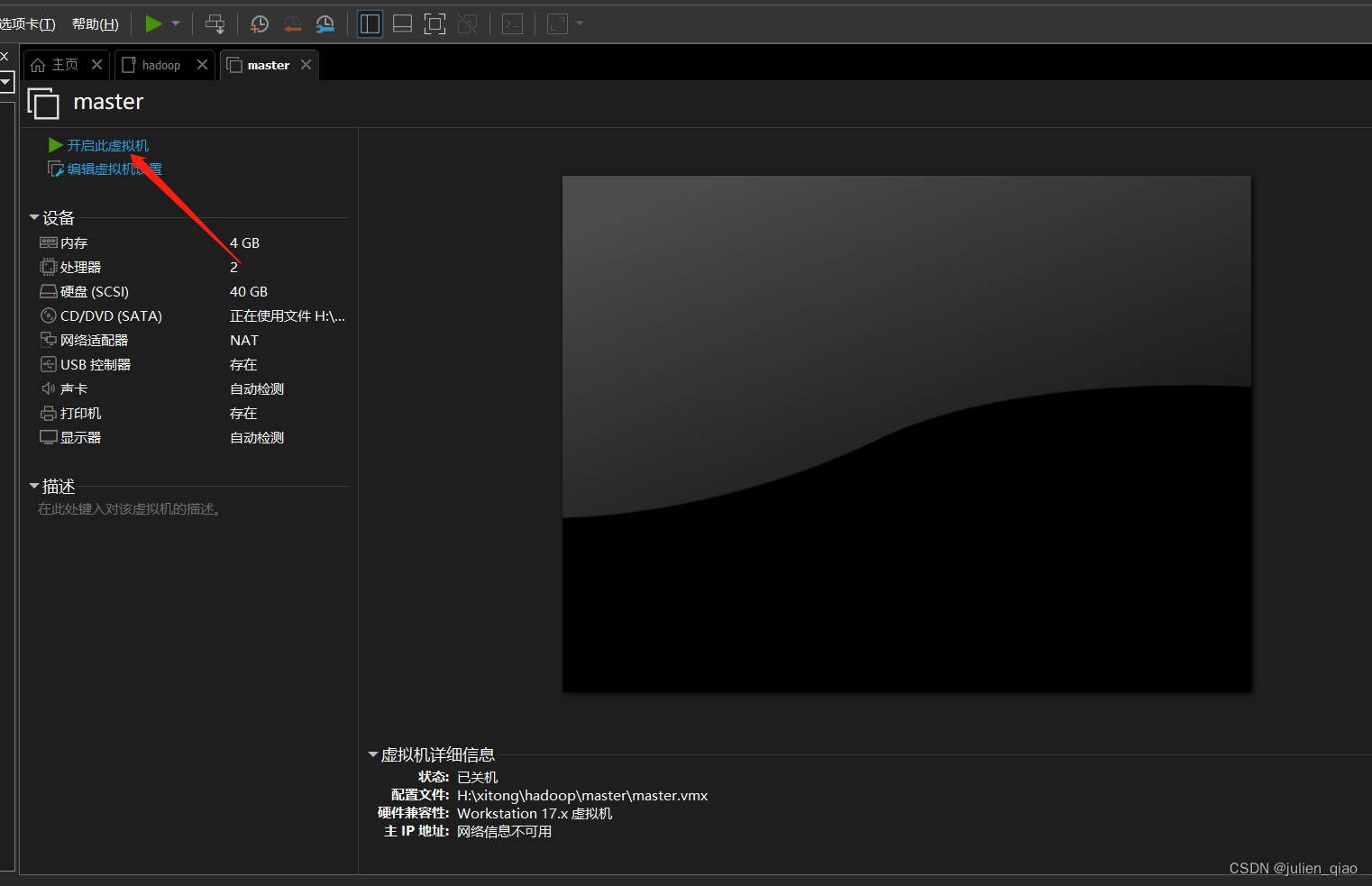The height and width of the screenshot is (886, 1372).
Task: Enter full screen mode icon
Action: click(x=434, y=23)
